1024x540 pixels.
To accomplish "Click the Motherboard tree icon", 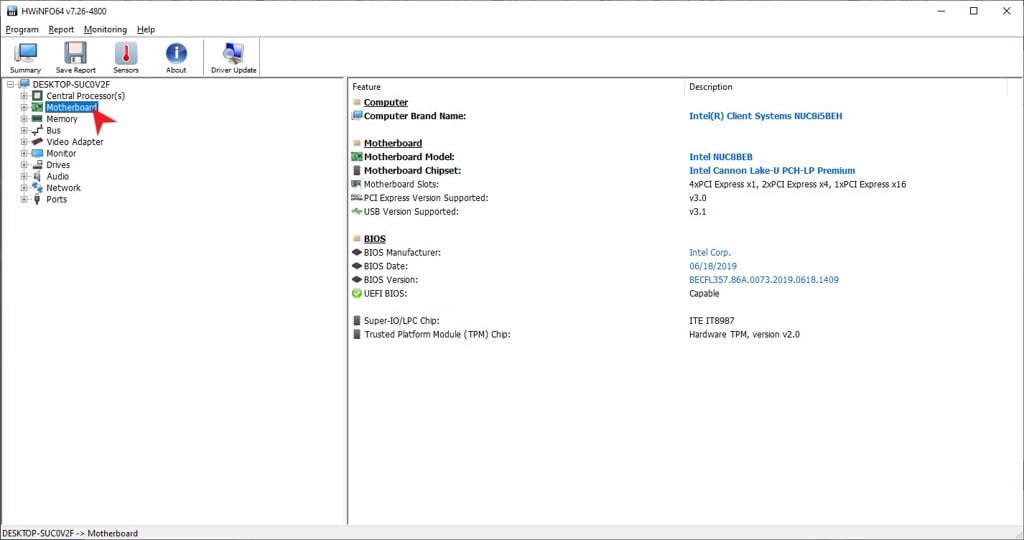I will pos(37,107).
